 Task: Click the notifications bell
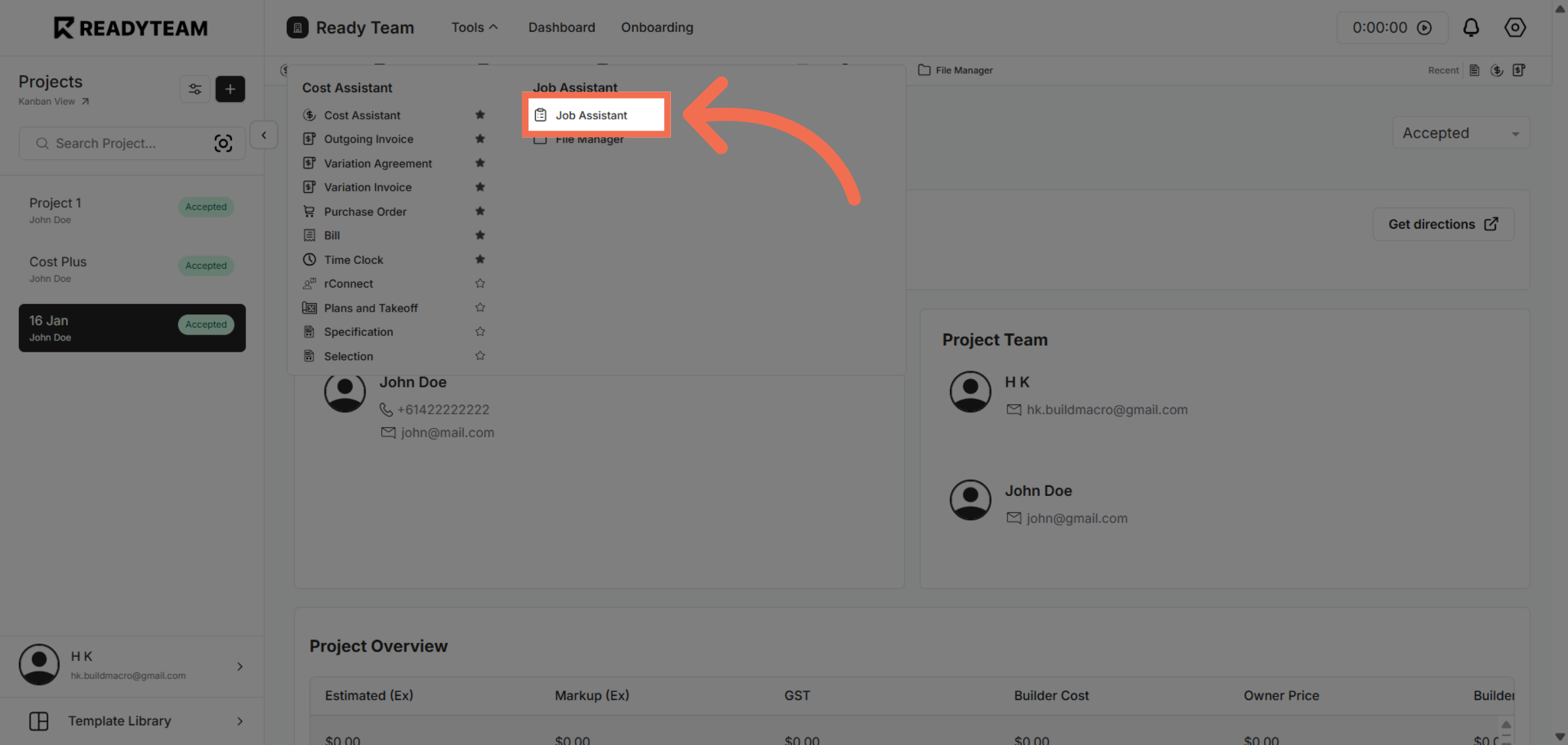click(x=1471, y=27)
